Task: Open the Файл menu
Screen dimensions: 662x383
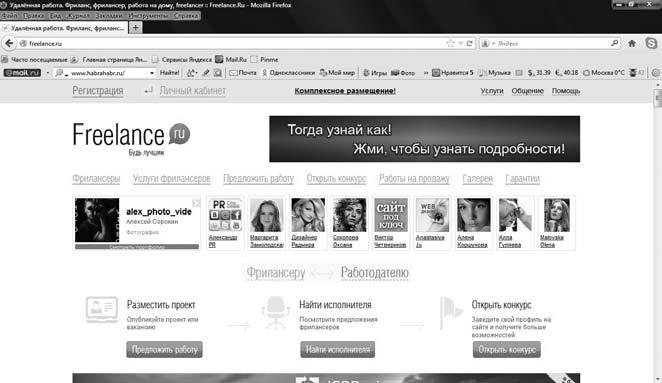Action: point(9,16)
